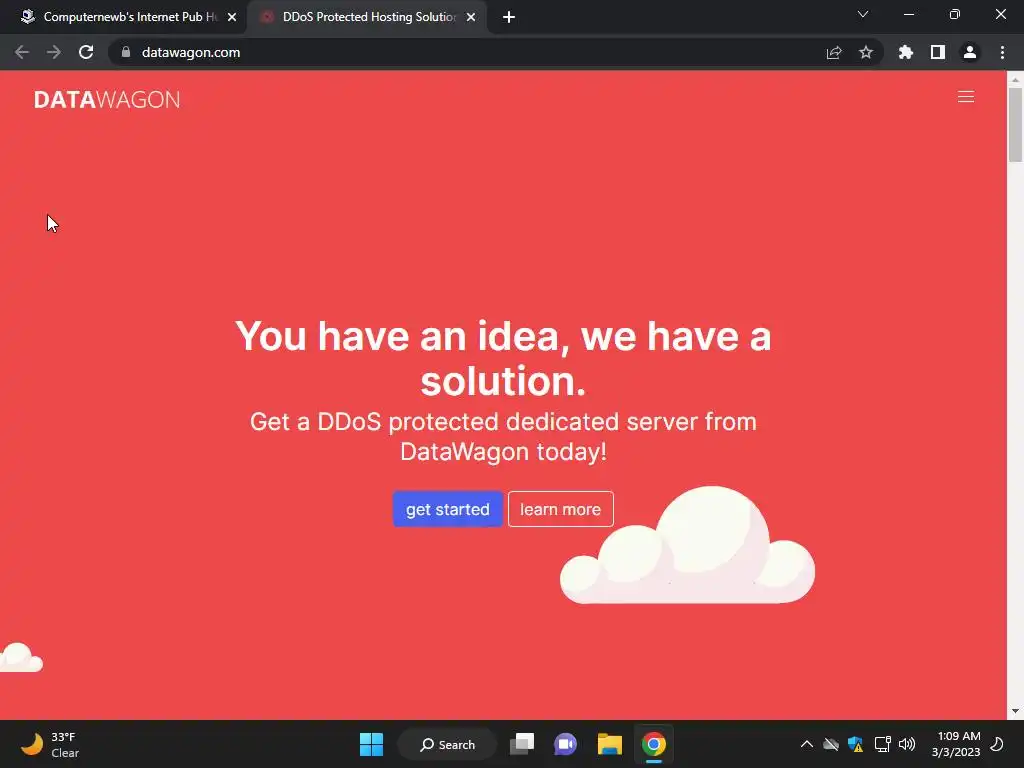Open Chrome extensions puzzle icon
1024x768 pixels.
click(905, 52)
